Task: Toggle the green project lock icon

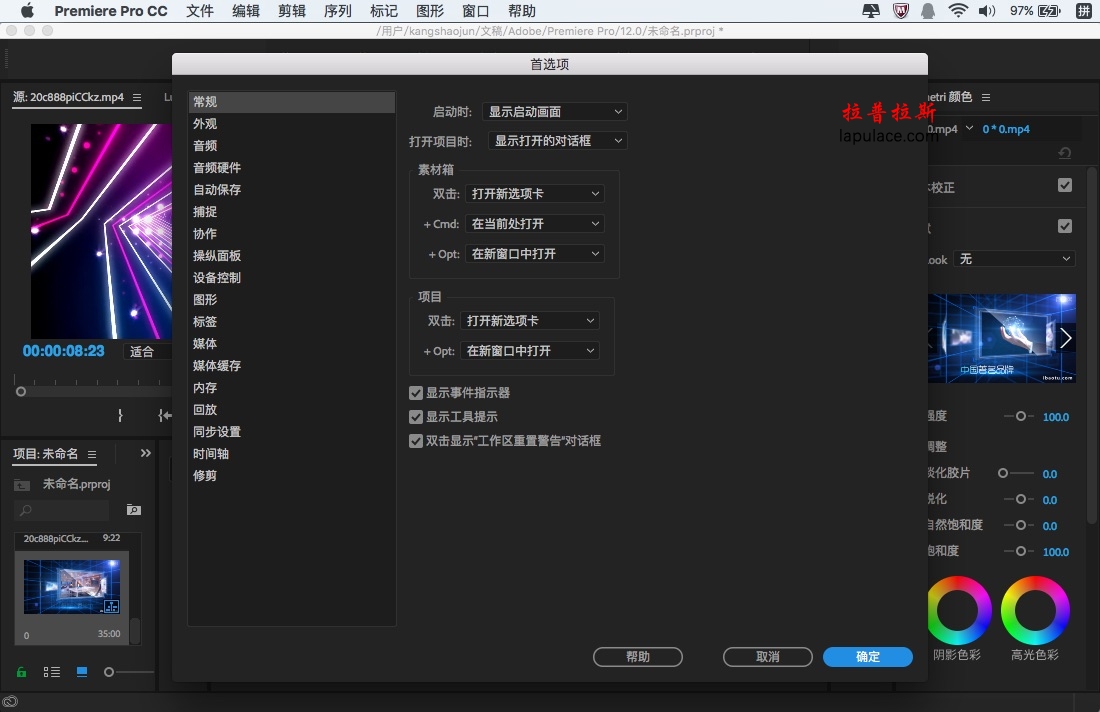Action: coord(22,672)
